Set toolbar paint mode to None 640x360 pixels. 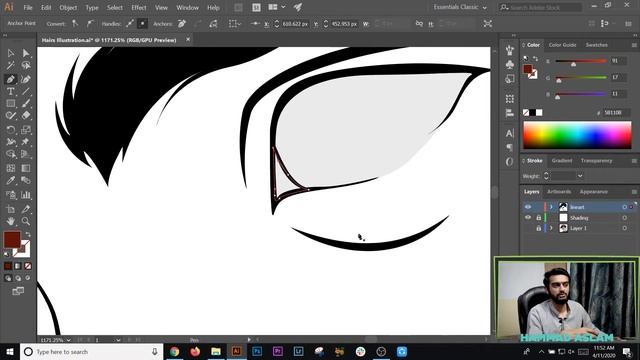[x=28, y=266]
